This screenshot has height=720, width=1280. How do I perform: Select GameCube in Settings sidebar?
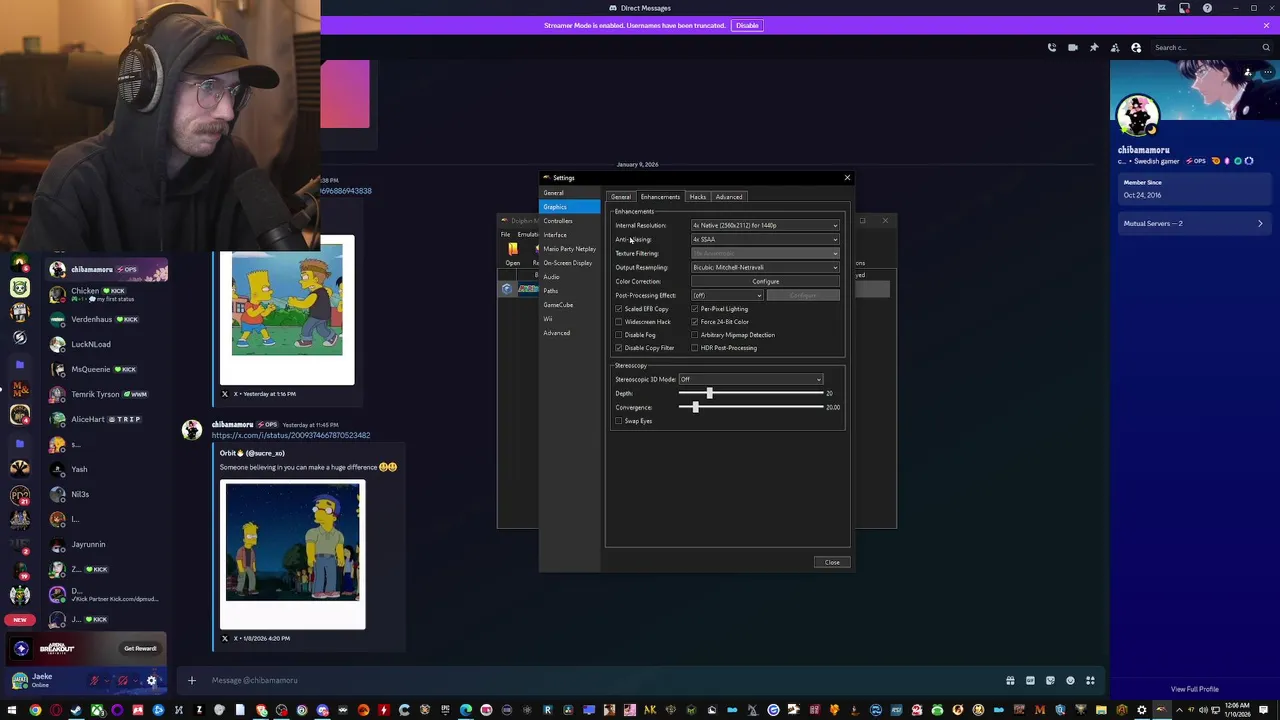pos(569,305)
